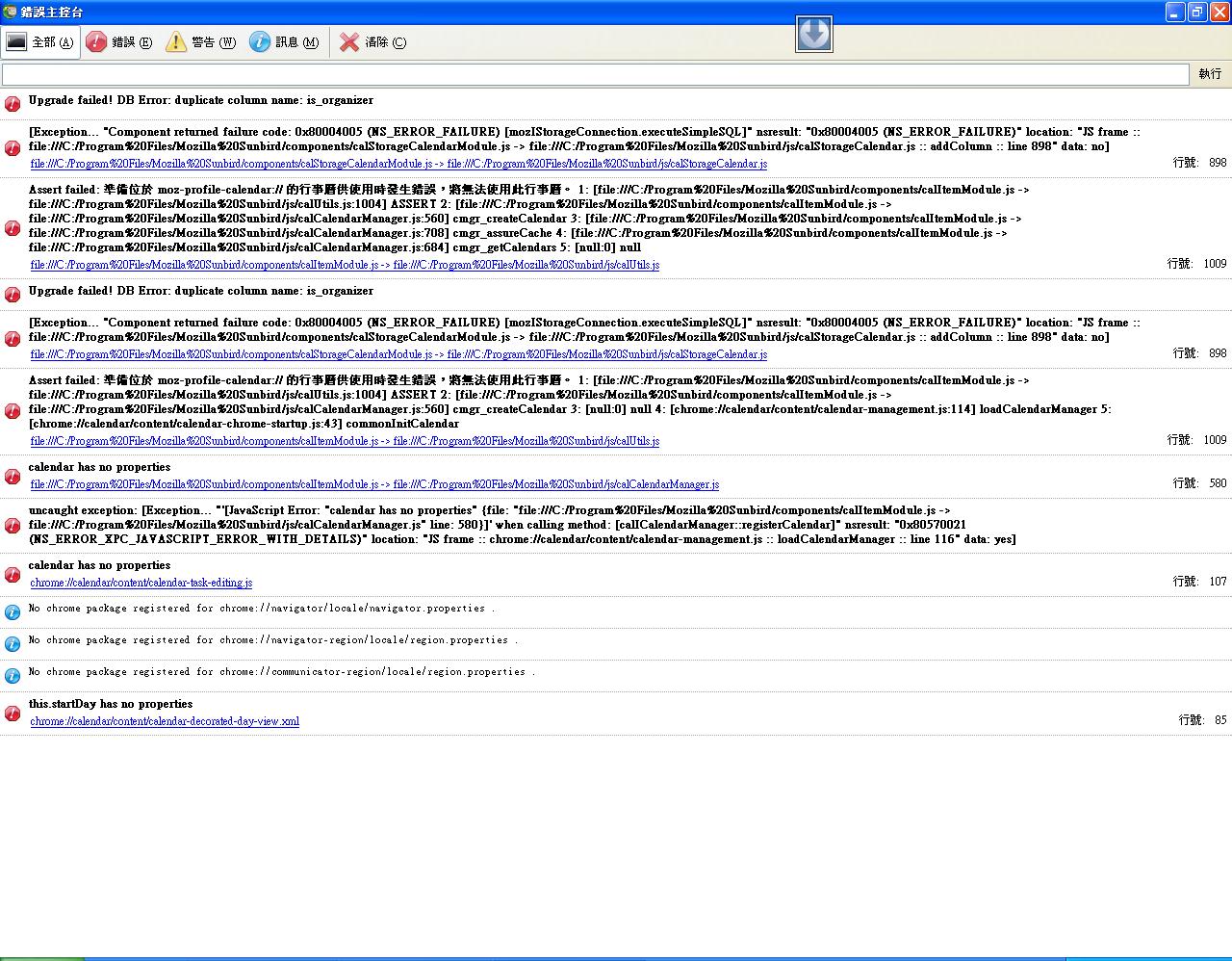This screenshot has height=961, width=1232.
Task: Clear the console with 清除 button
Action: point(372,42)
